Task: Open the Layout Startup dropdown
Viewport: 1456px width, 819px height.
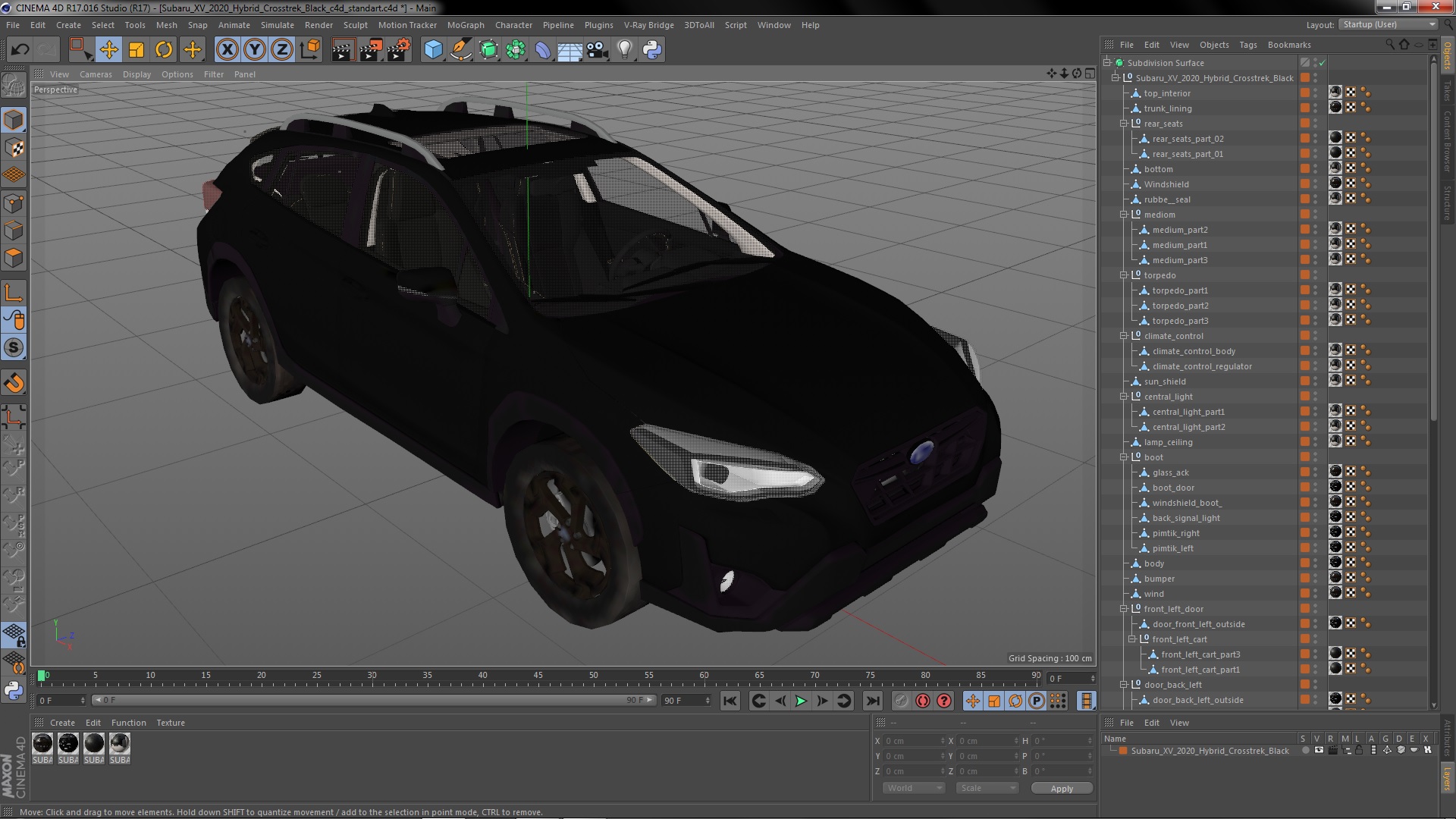Action: [1388, 24]
